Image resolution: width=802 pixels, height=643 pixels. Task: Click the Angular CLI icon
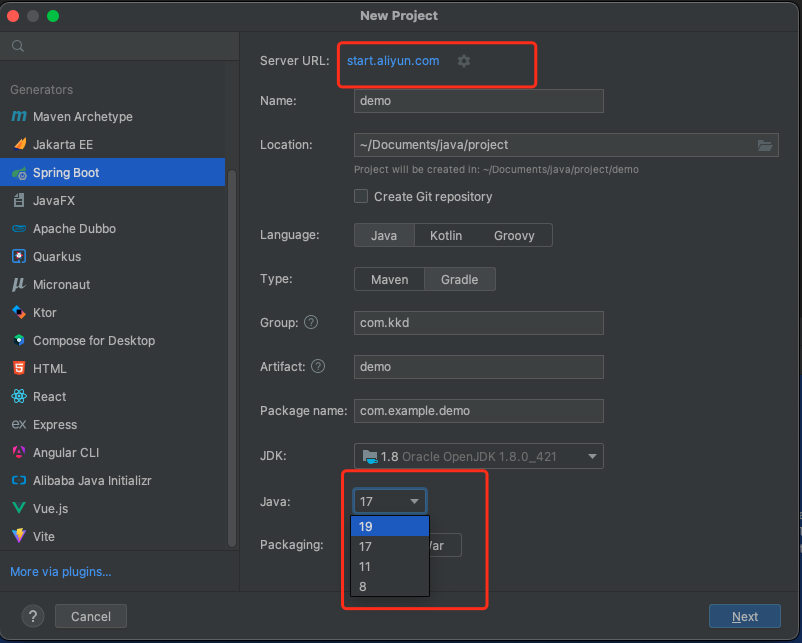click(19, 452)
